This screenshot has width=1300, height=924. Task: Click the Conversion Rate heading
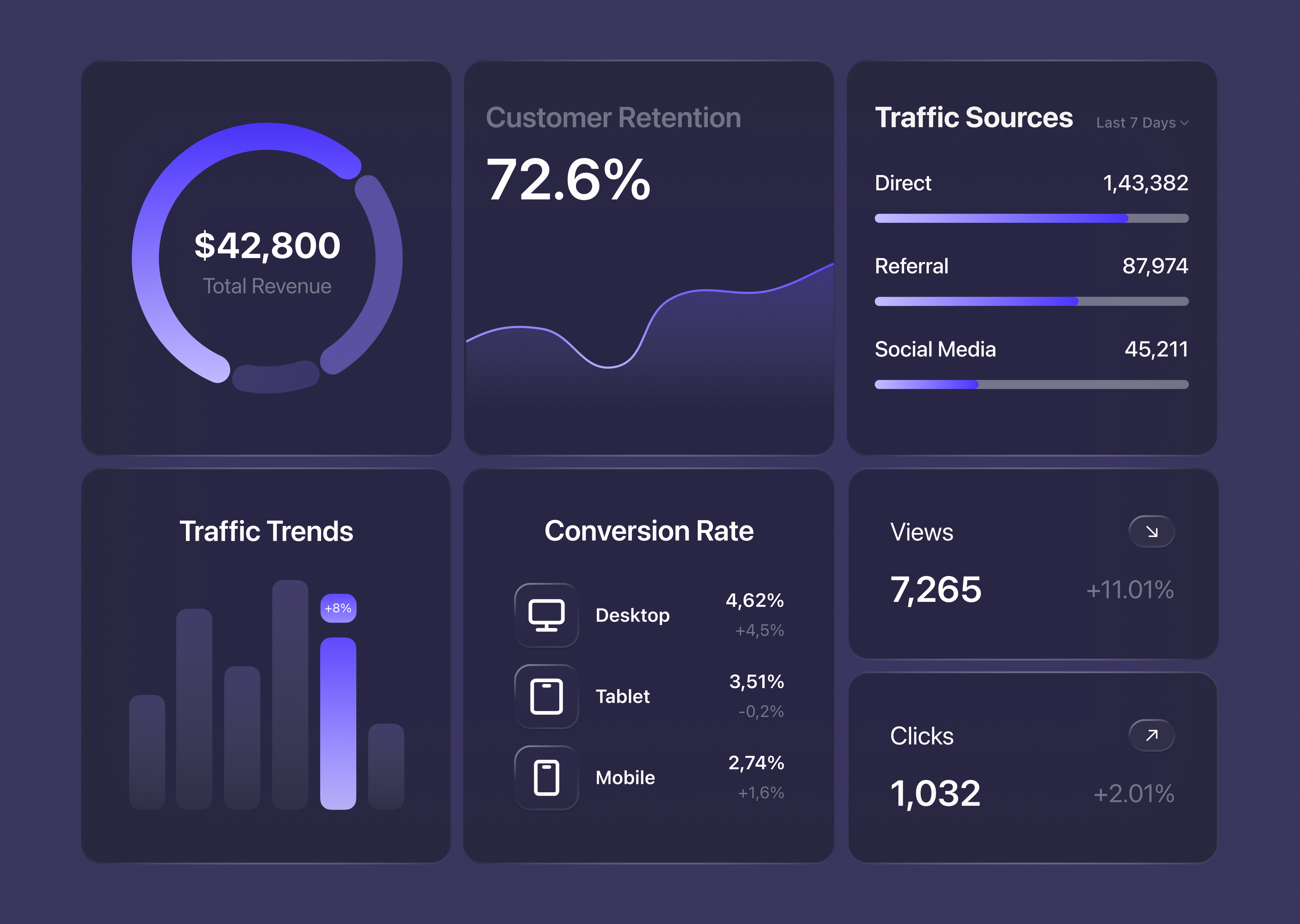649,531
